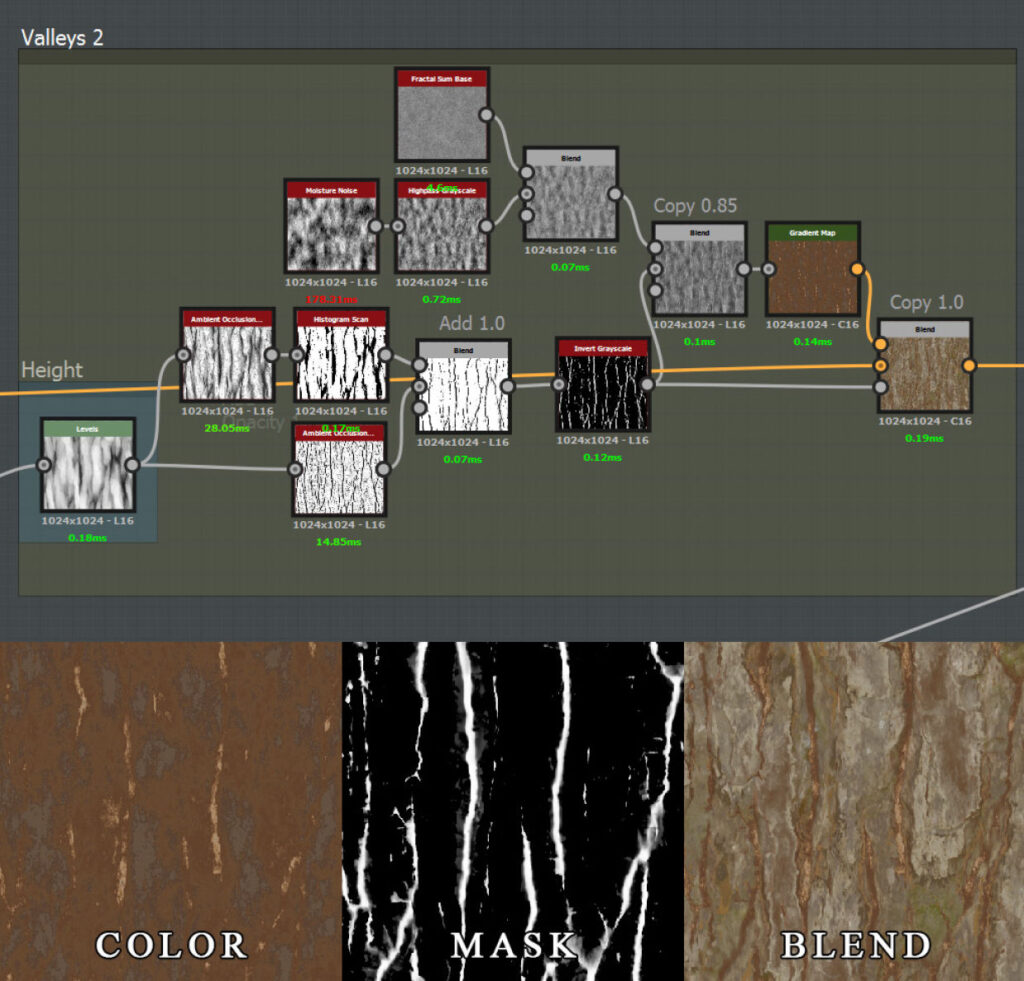Image resolution: width=1024 pixels, height=981 pixels.
Task: Click the Copy 1.0 Blend orange output connector
Action: tap(968, 366)
